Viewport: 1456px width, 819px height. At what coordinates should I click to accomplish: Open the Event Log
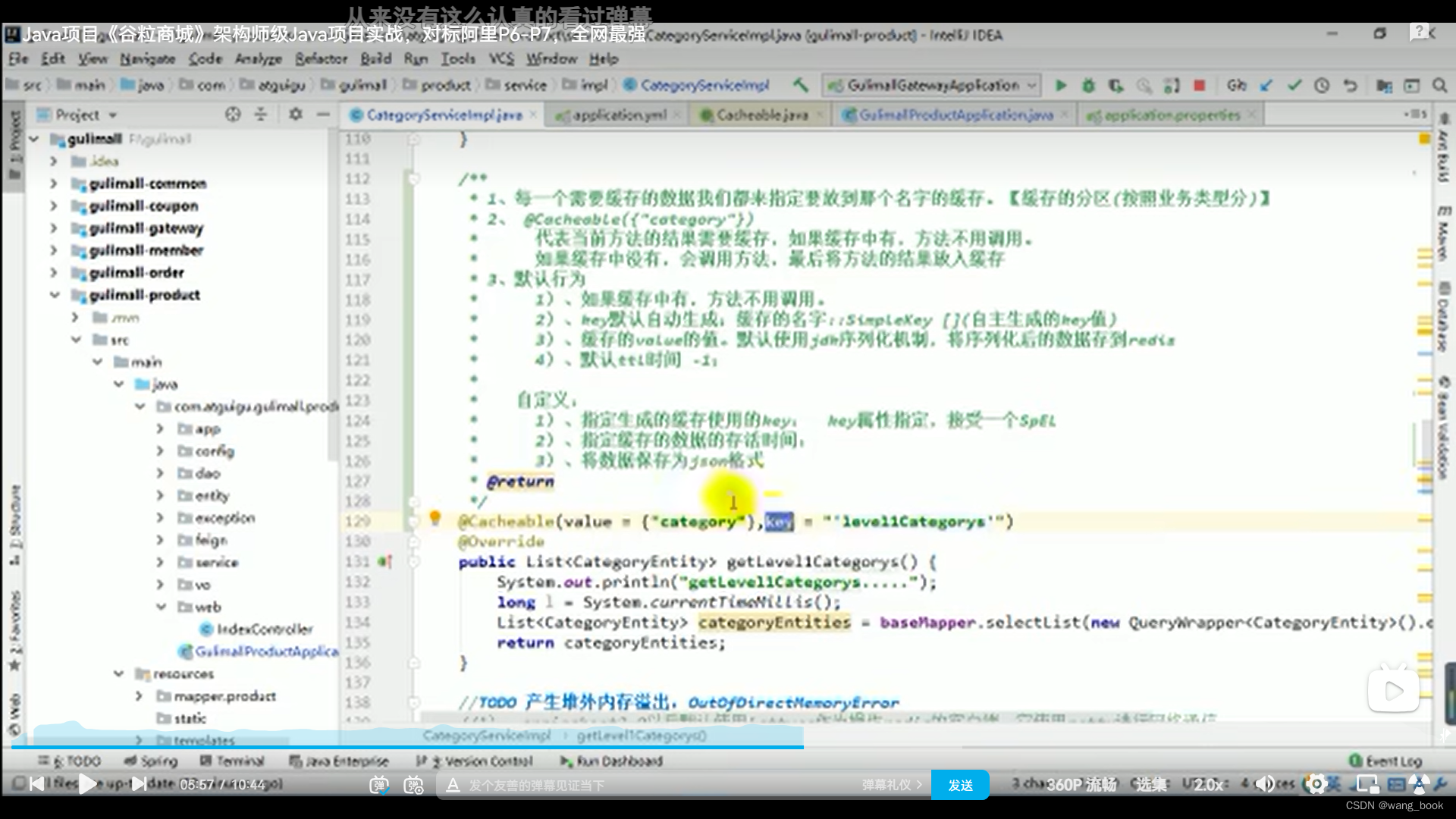coord(1385,761)
